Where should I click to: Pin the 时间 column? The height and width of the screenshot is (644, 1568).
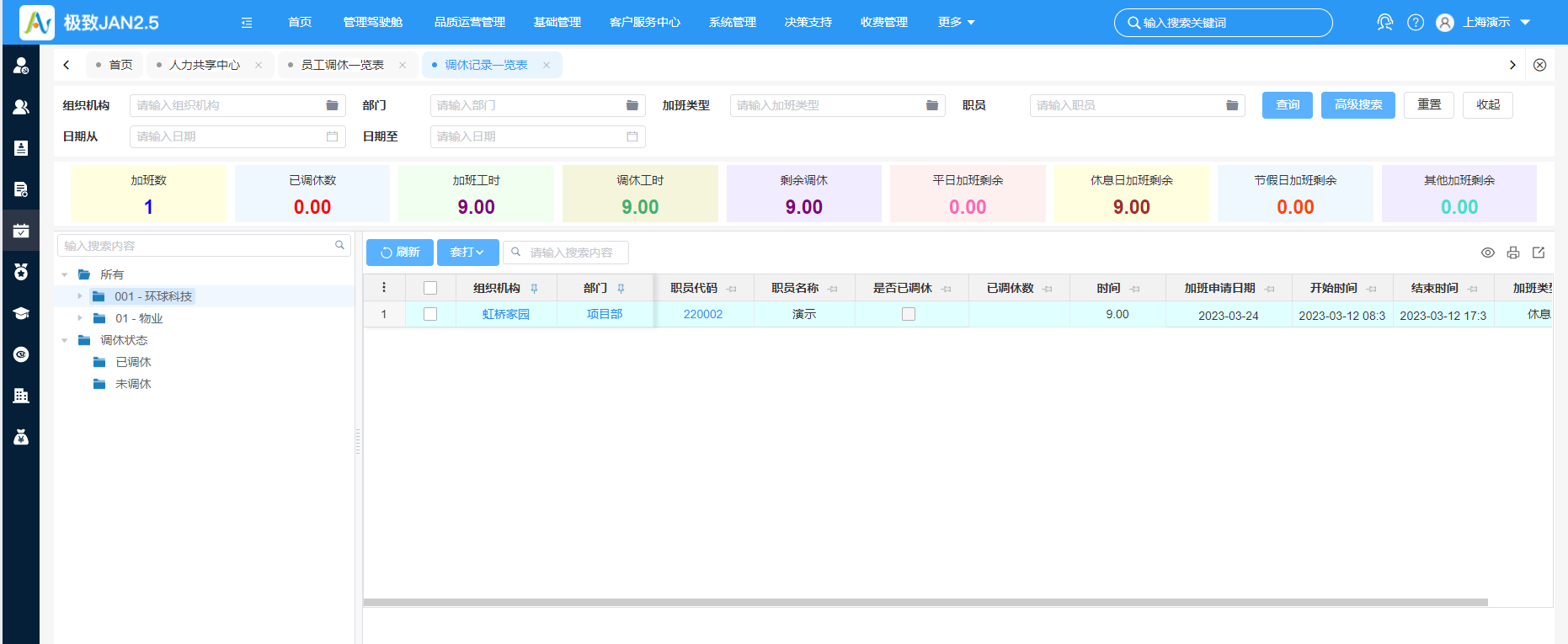[x=1135, y=289]
